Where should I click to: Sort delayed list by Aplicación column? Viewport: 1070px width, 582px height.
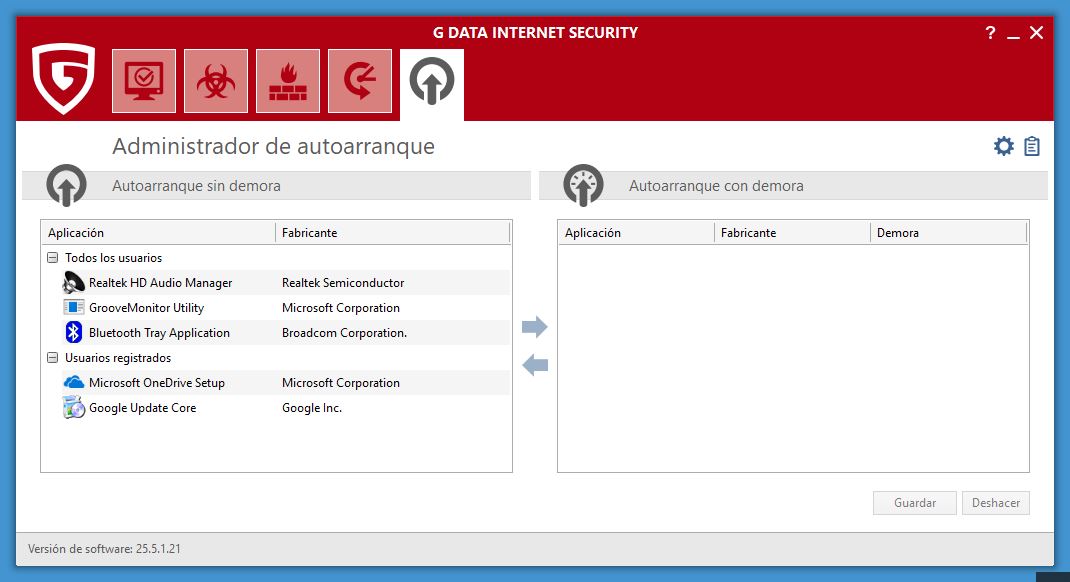click(636, 233)
